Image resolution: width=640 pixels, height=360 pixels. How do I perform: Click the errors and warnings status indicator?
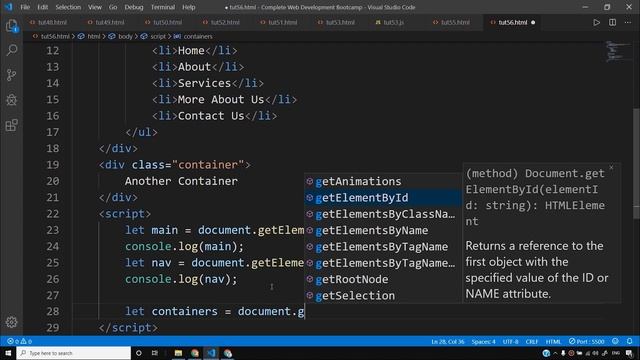coord(19,341)
